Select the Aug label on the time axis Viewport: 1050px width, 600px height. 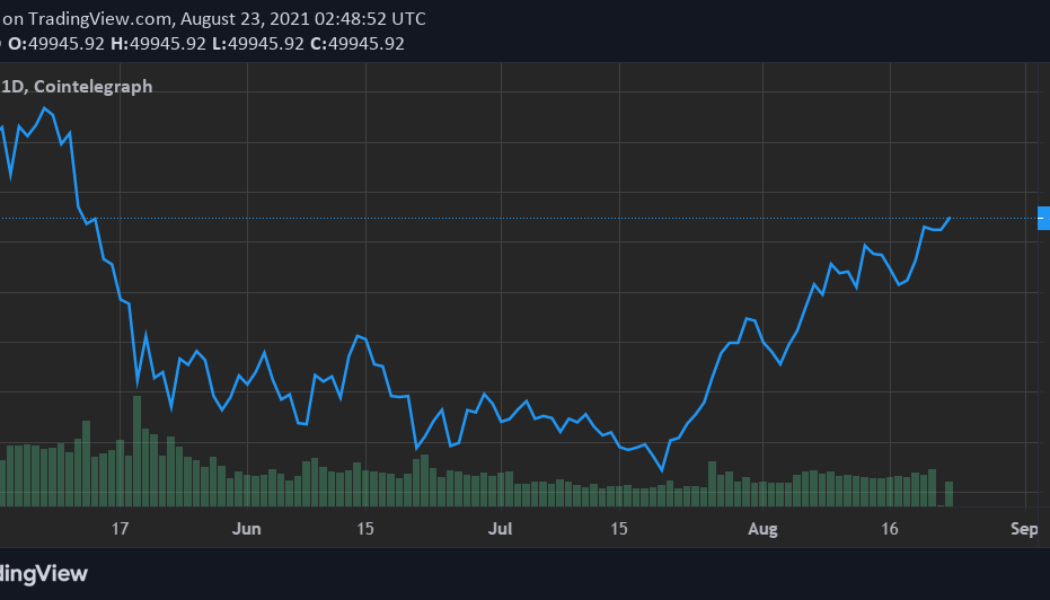pos(763,529)
